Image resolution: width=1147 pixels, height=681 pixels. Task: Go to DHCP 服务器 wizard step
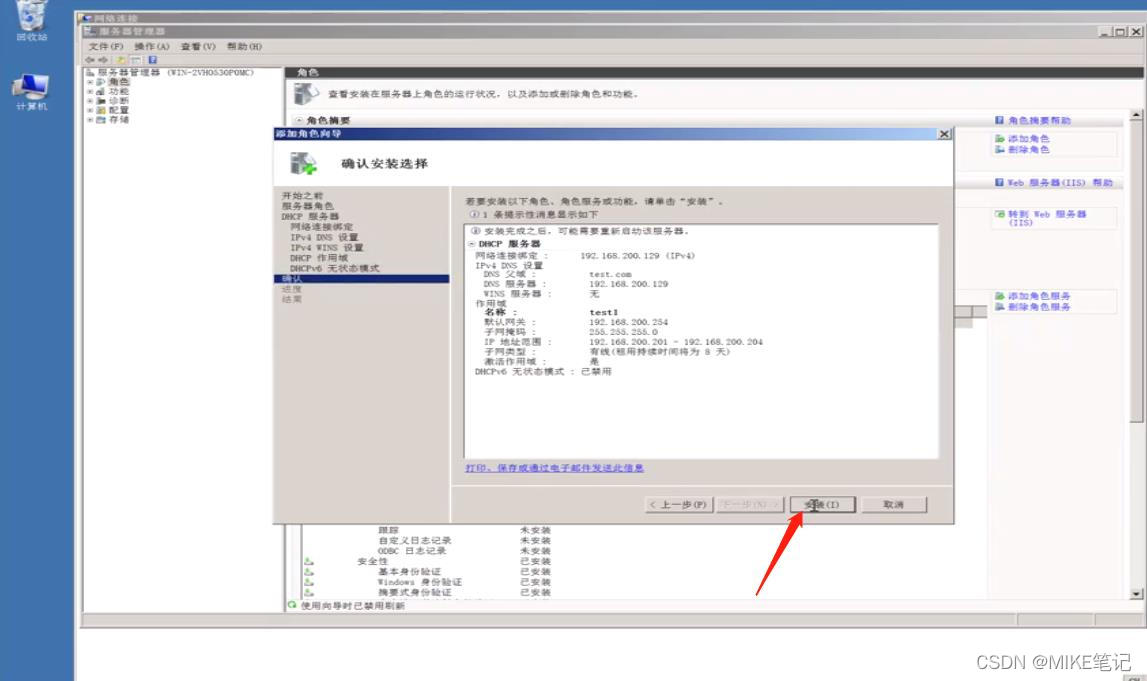click(310, 217)
